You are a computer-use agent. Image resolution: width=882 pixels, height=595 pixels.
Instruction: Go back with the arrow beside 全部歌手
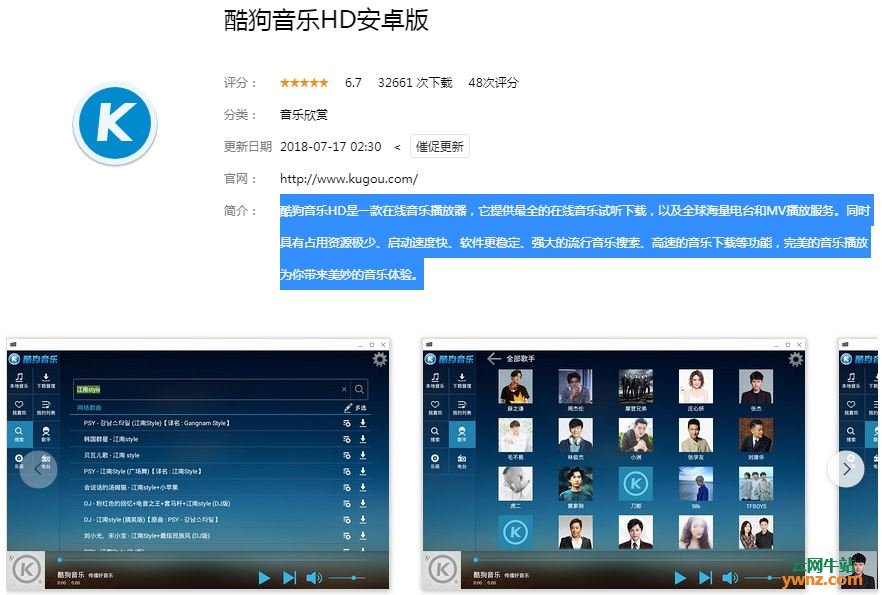[494, 358]
